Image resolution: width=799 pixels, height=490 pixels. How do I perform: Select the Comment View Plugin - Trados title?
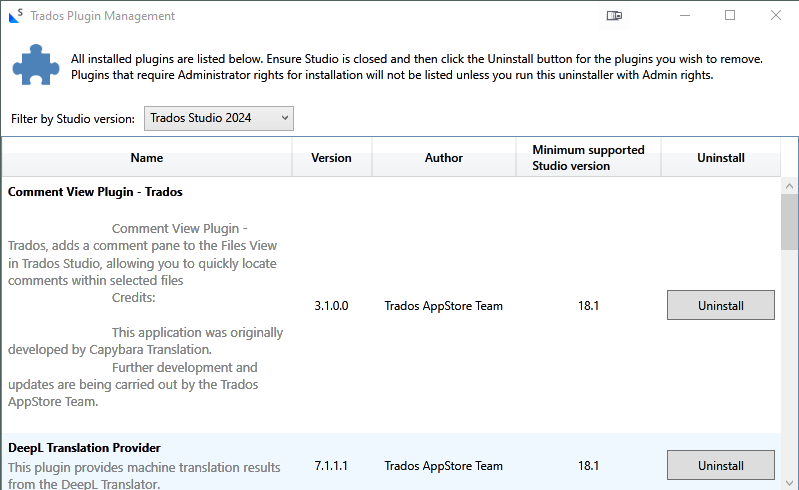(x=95, y=192)
